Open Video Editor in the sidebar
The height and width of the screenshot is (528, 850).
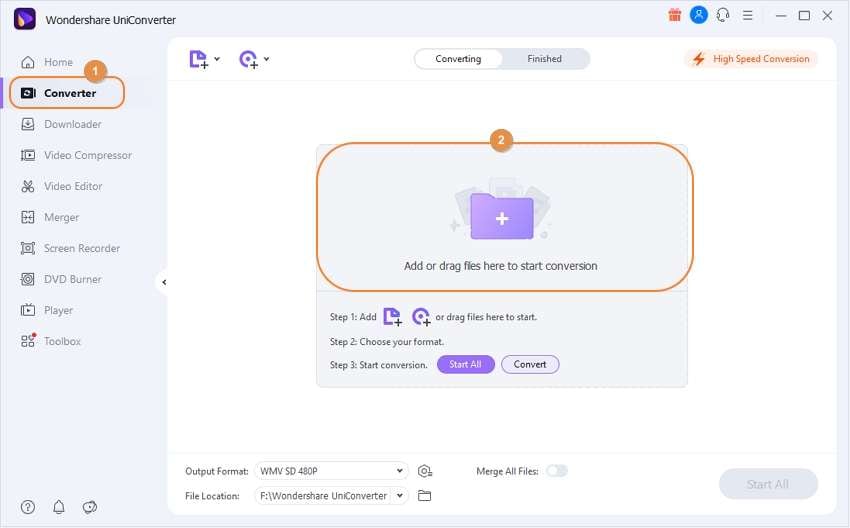tap(61, 186)
